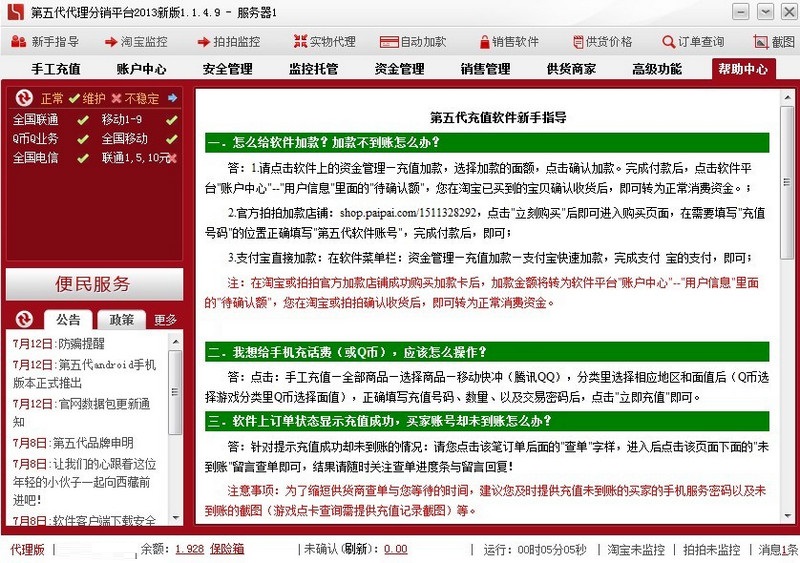Screen dimensions: 800x563
Task: Click 更多 to see more announcements
Action: pos(165,320)
